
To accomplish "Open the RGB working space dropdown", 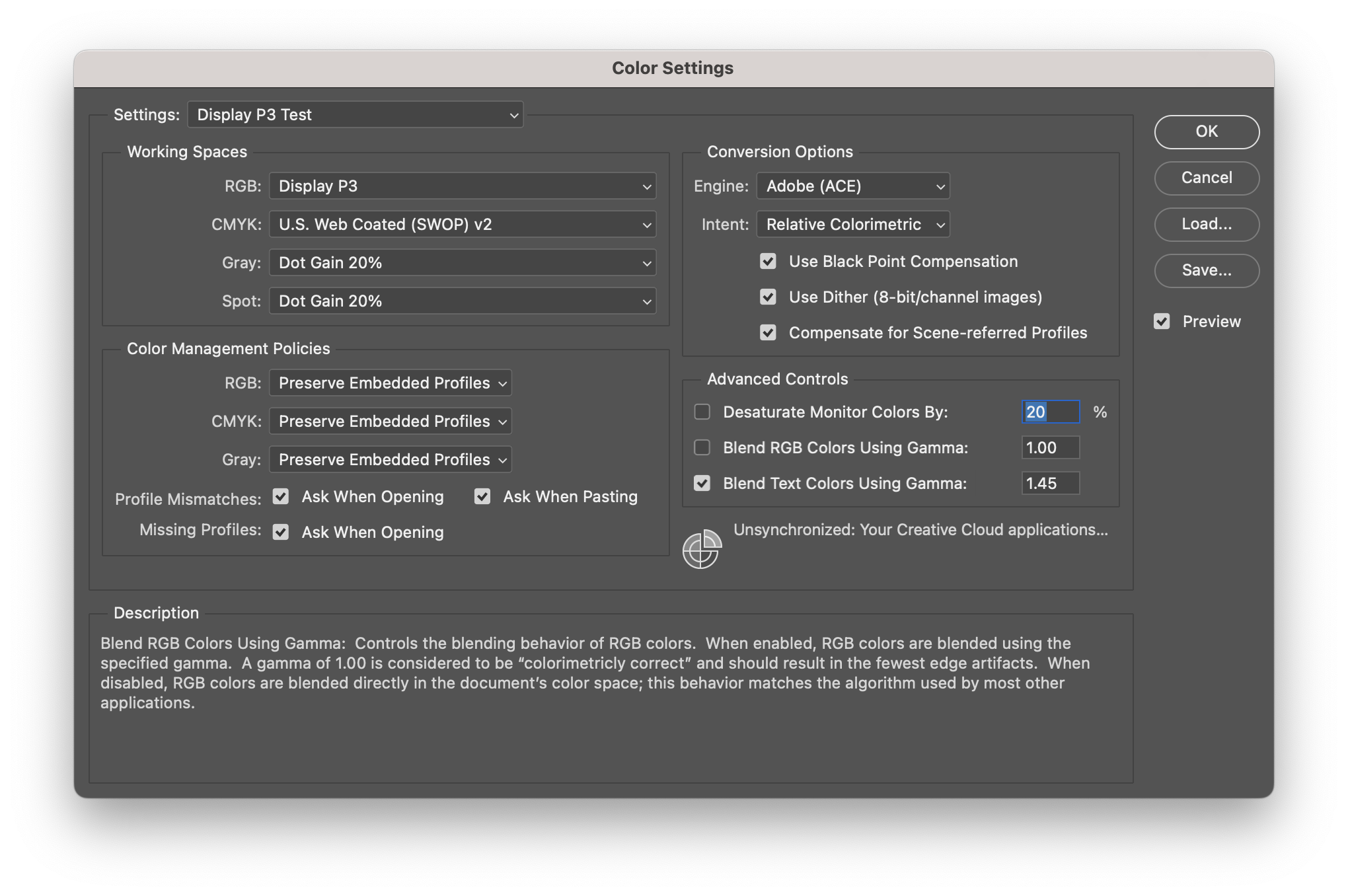I will coord(462,186).
